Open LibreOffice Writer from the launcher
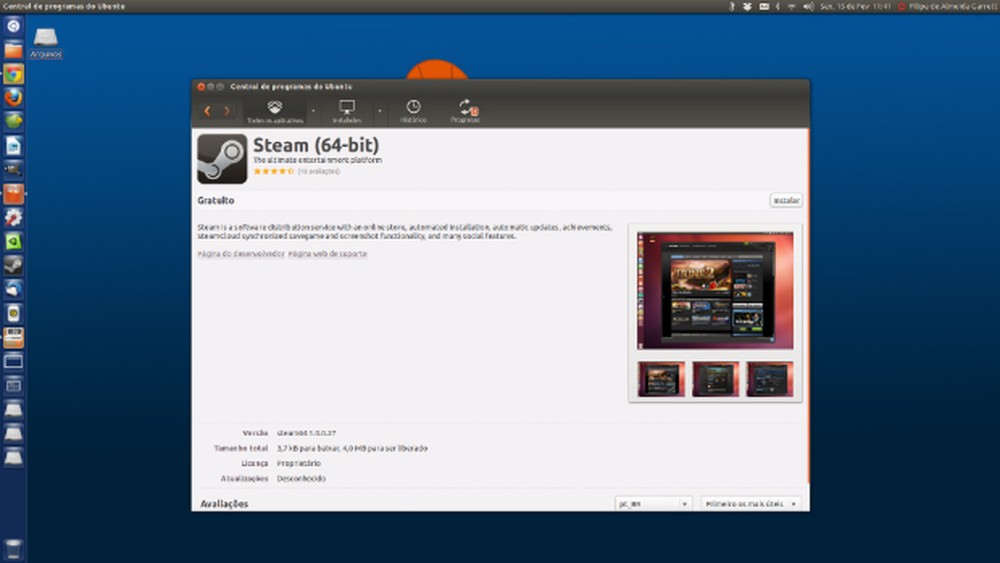This screenshot has width=1000, height=563. pyautogui.click(x=13, y=145)
